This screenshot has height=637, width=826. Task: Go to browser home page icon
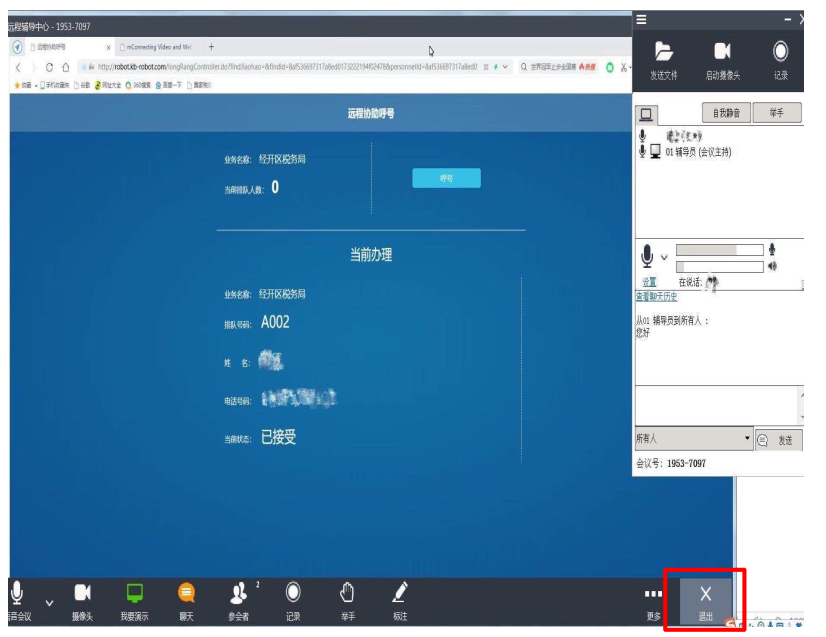coord(66,67)
